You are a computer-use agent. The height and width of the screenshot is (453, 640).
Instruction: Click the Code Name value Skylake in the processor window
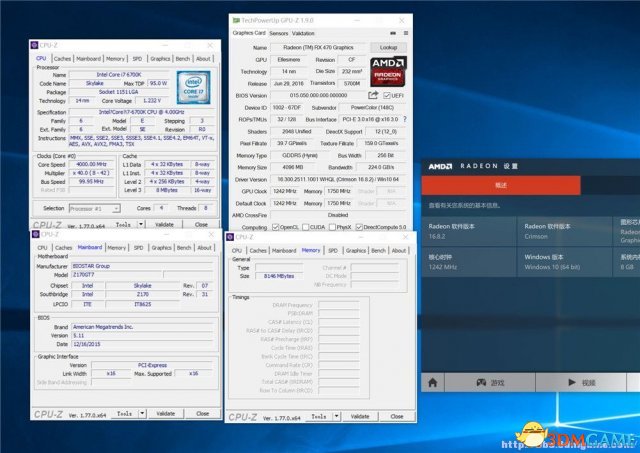pyautogui.click(x=95, y=83)
